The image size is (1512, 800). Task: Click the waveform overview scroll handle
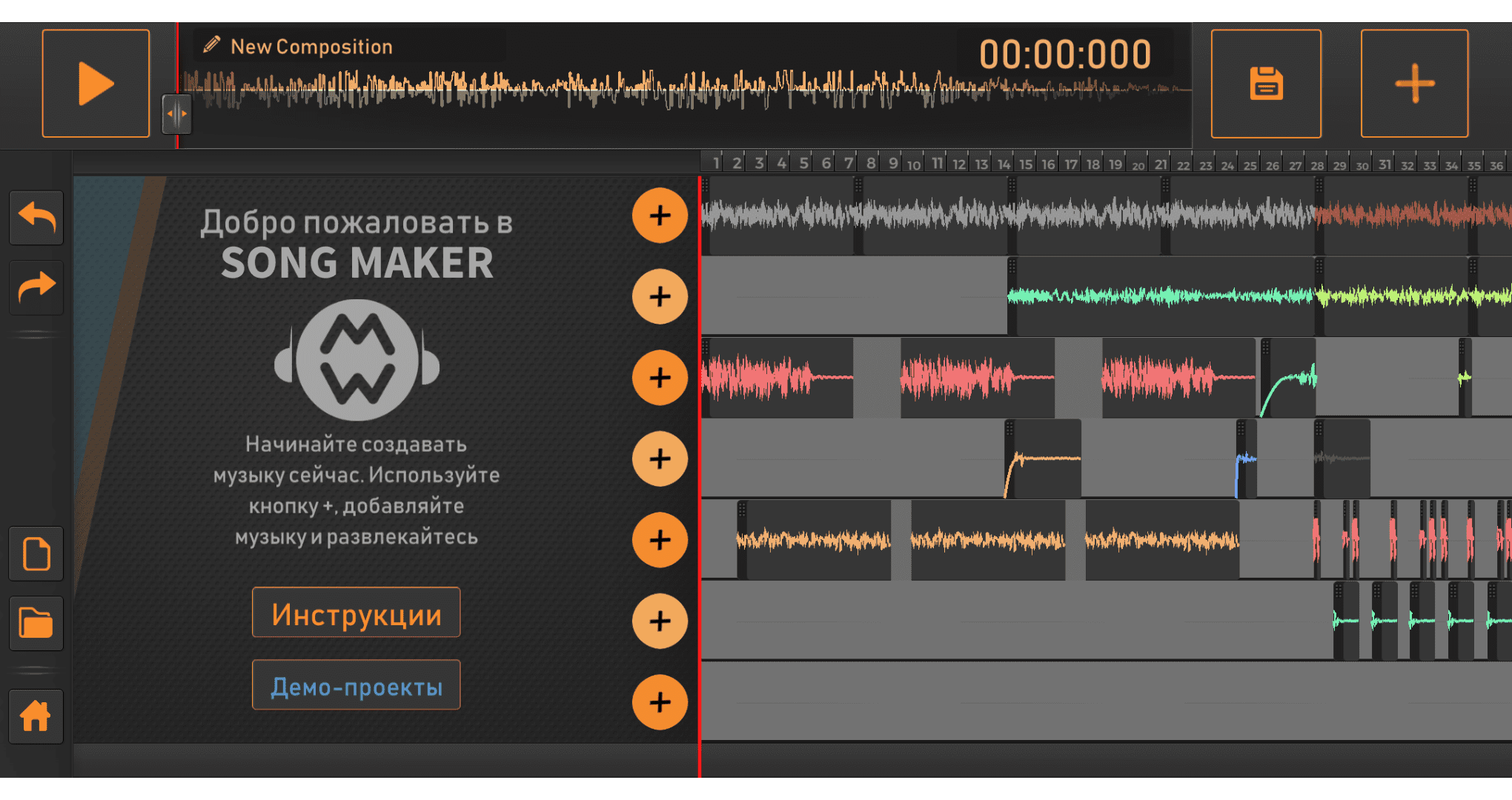click(177, 114)
